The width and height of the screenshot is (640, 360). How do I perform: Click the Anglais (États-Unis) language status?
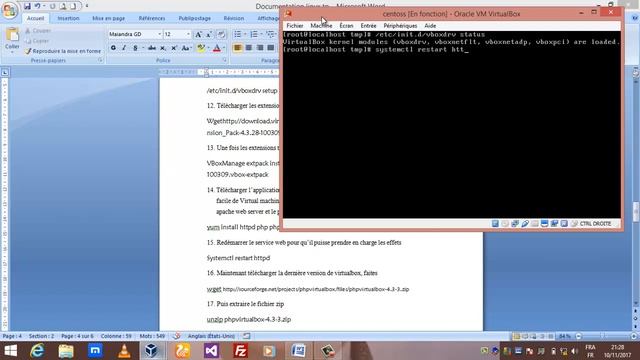(x=211, y=336)
